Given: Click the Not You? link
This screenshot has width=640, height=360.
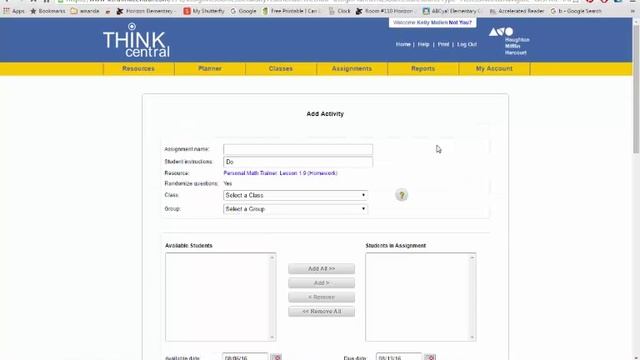Looking at the screenshot, I should tap(460, 22).
